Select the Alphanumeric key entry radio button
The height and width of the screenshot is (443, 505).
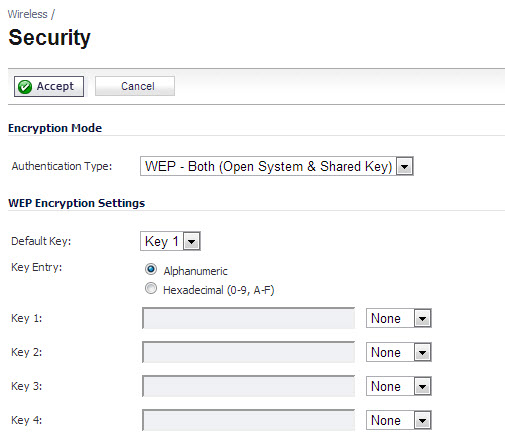(151, 269)
